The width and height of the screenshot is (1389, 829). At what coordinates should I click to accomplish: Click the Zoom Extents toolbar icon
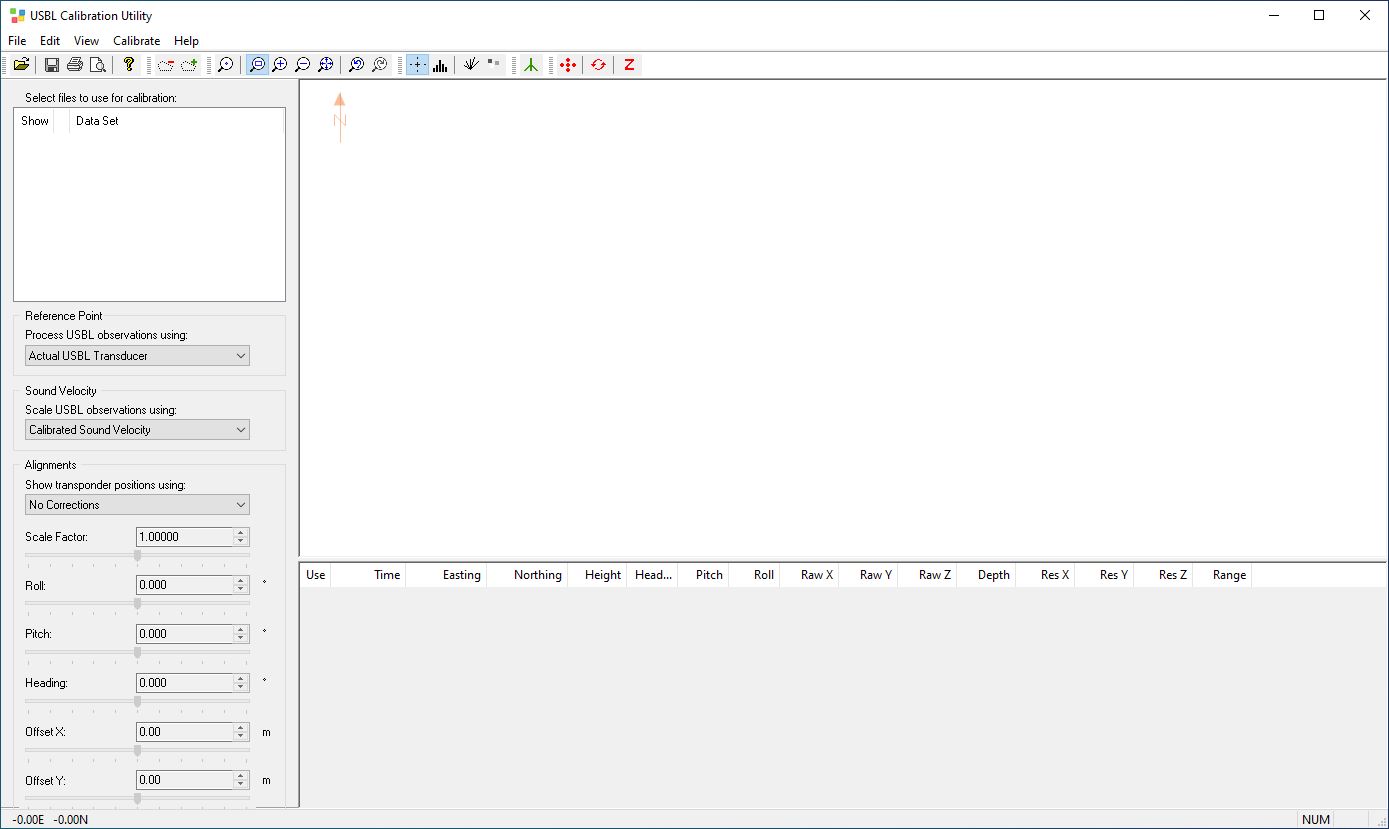(x=326, y=64)
